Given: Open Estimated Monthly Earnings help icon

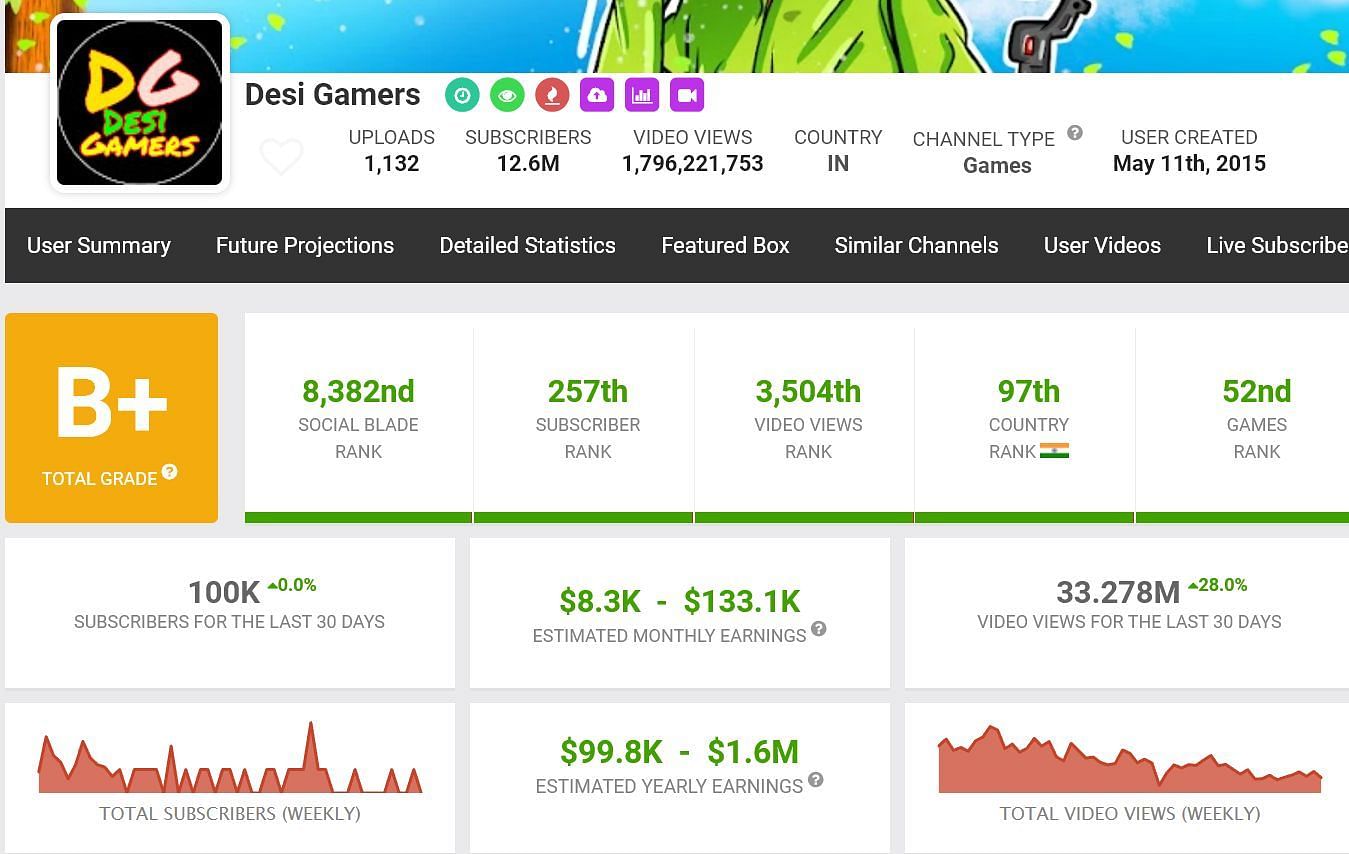Looking at the screenshot, I should coord(819,629).
